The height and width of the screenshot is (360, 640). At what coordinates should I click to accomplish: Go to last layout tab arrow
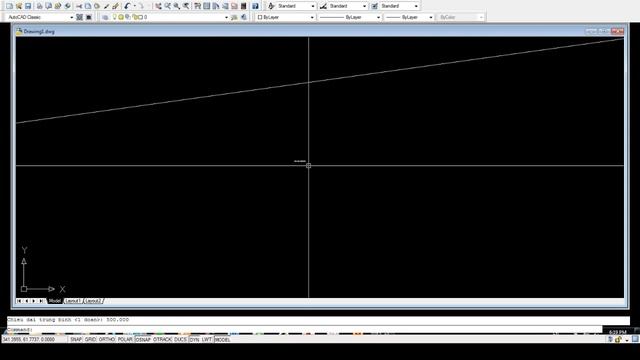coord(41,301)
